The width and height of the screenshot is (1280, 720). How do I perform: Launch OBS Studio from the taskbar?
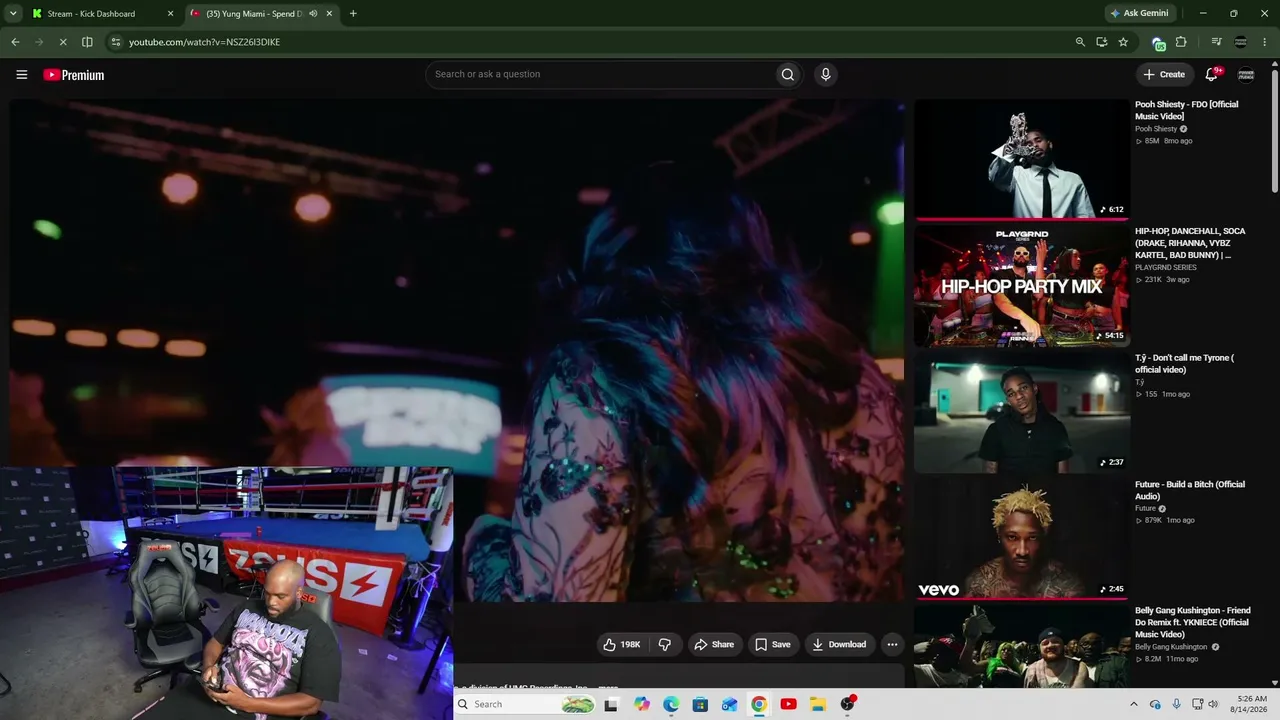[x=847, y=704]
